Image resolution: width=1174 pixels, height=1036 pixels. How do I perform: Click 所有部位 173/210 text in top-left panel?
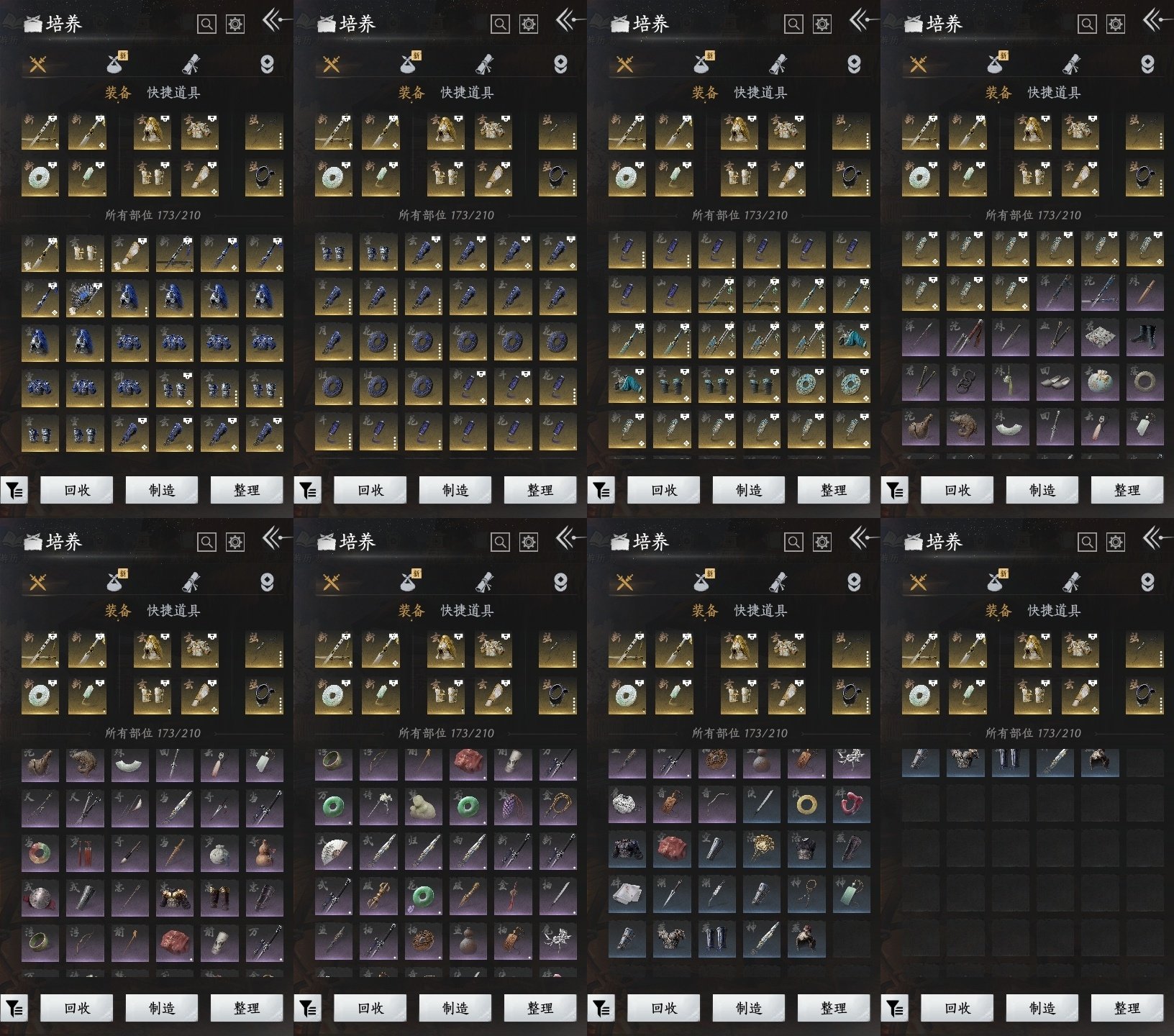153,215
